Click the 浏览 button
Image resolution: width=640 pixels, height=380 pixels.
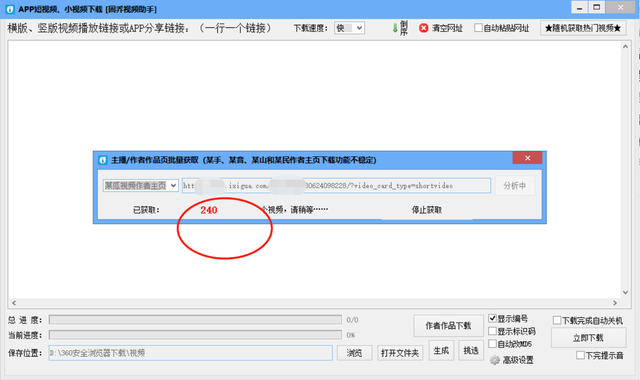[354, 353]
